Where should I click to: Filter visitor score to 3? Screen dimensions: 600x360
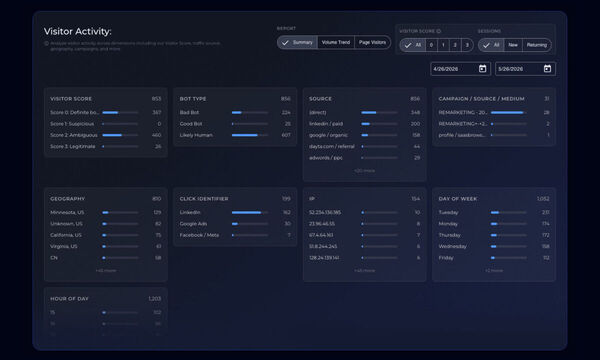[467, 45]
